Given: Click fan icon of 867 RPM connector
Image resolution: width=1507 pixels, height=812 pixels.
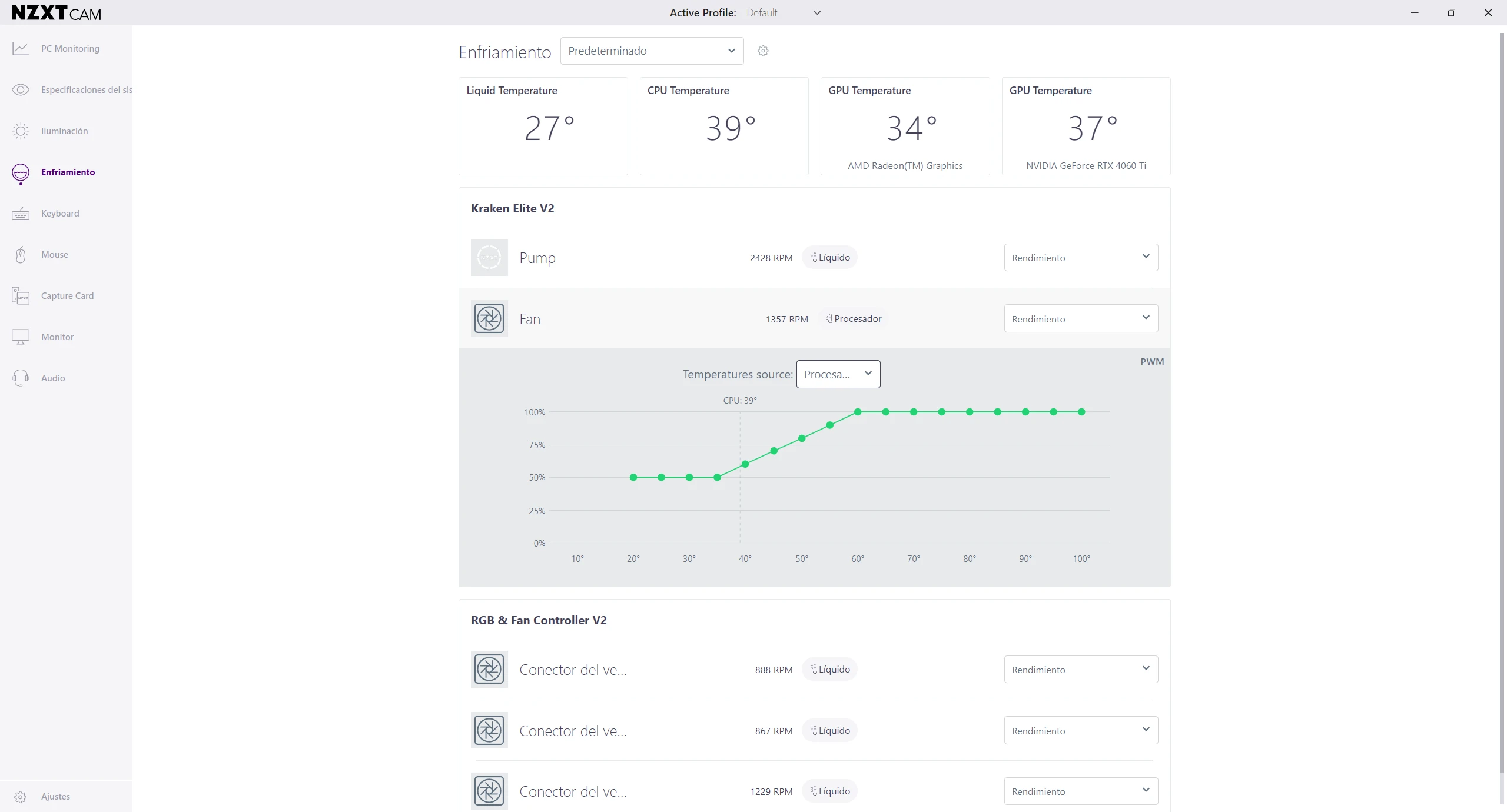Looking at the screenshot, I should [x=489, y=731].
